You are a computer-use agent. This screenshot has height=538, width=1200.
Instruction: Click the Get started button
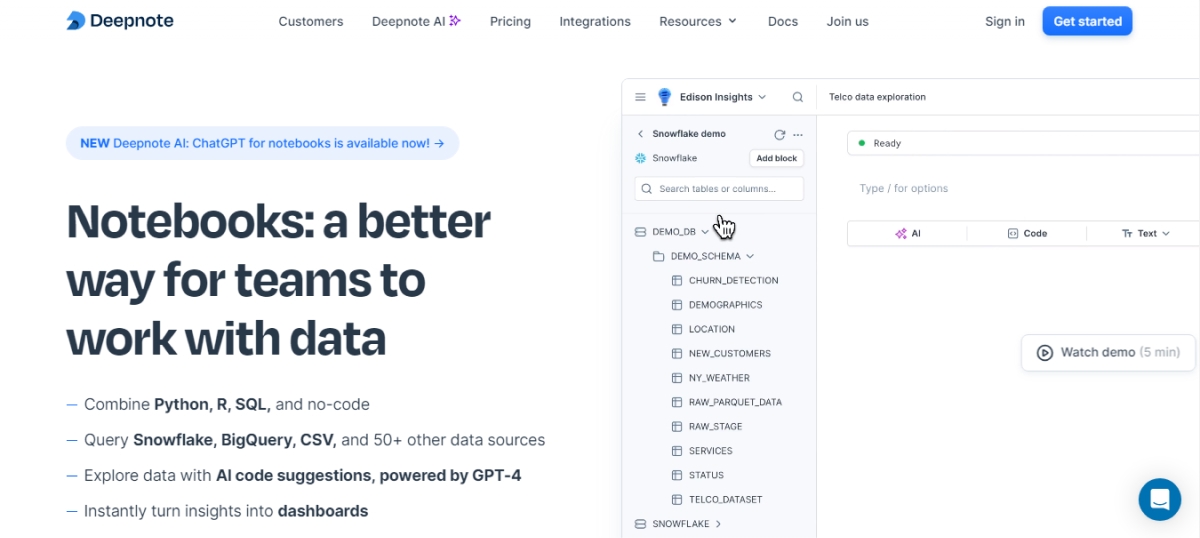point(1087,21)
